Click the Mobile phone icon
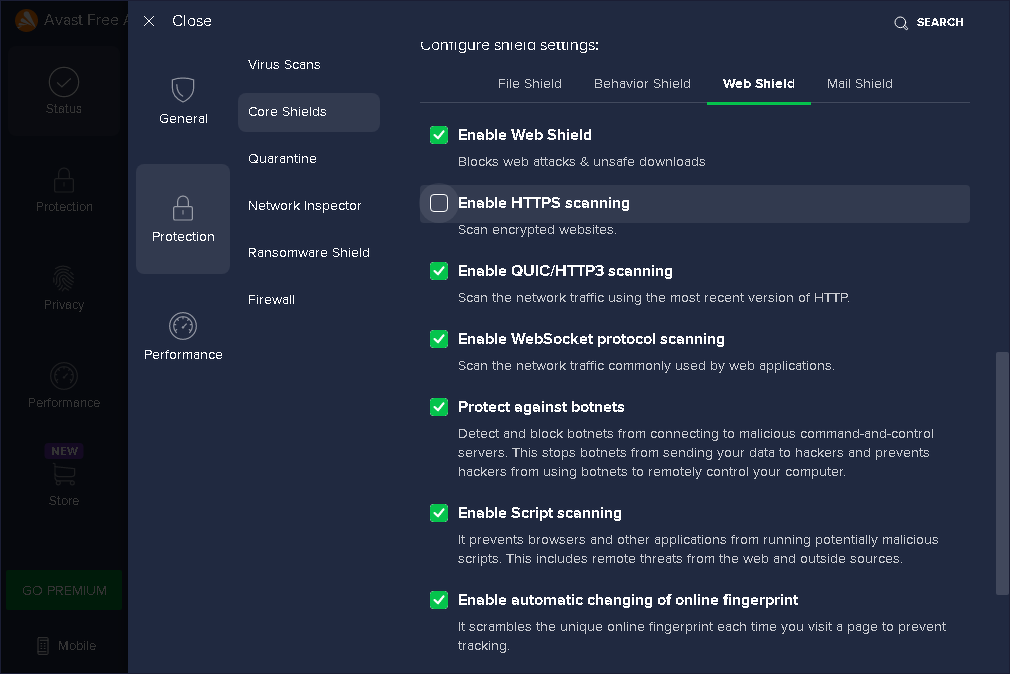This screenshot has height=674, width=1010. (43, 646)
